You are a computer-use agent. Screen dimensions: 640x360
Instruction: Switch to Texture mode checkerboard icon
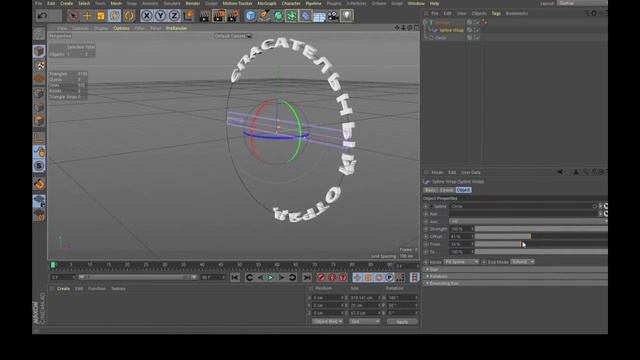coord(39,65)
